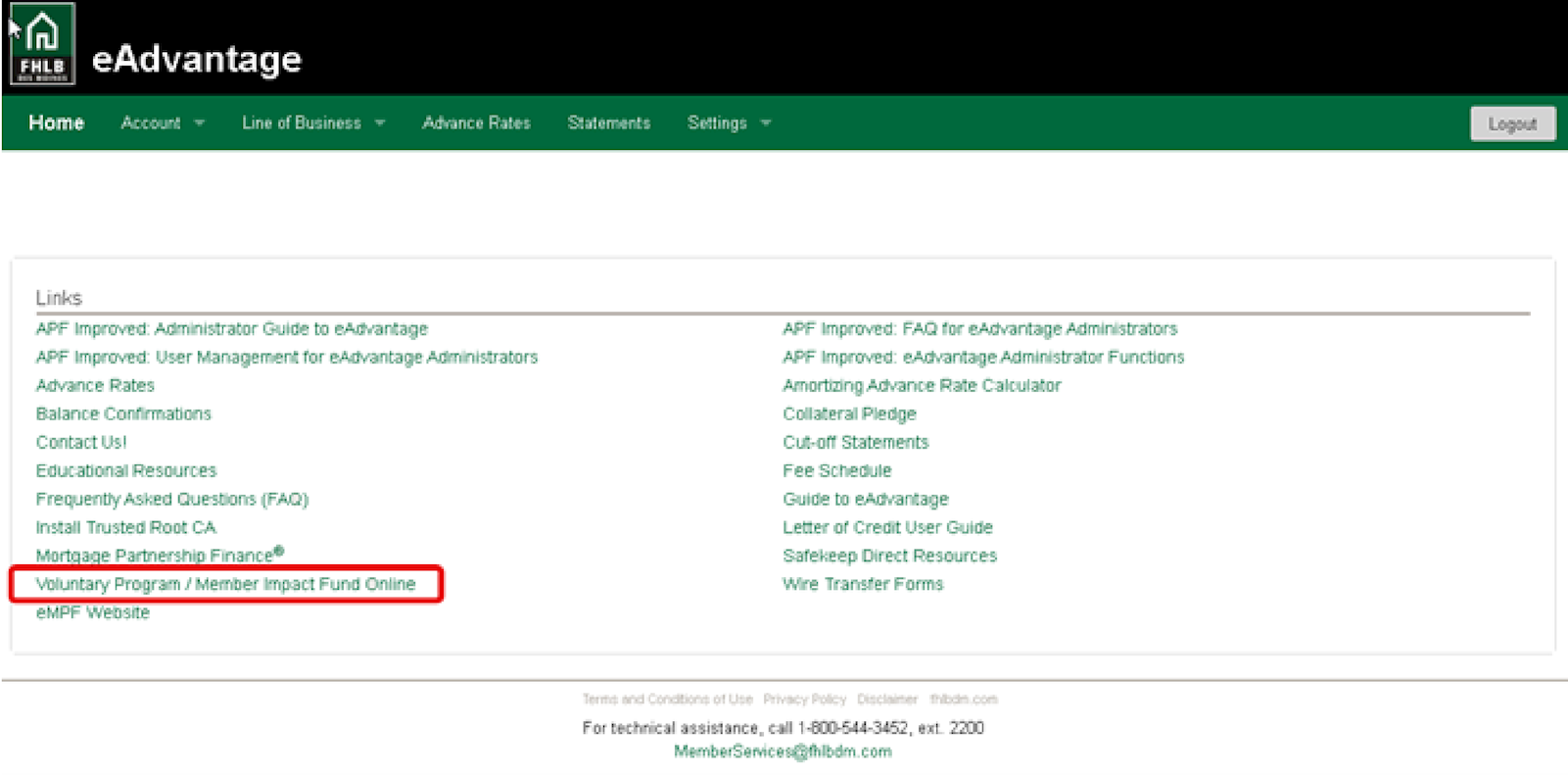The image size is (1568, 776).
Task: Open the Mortgage Partnership Finance link
Action: [x=157, y=556]
